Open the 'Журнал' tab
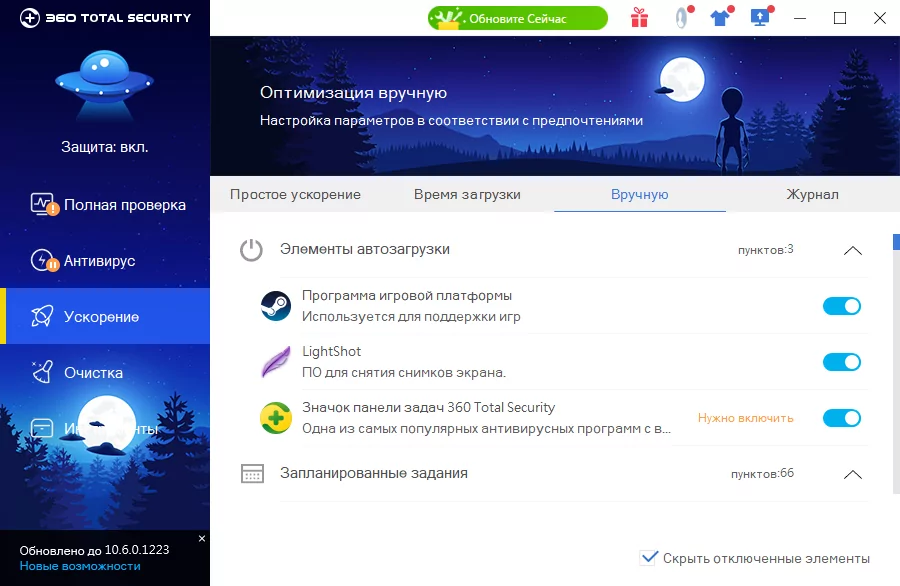The height and width of the screenshot is (586, 900). click(x=812, y=195)
